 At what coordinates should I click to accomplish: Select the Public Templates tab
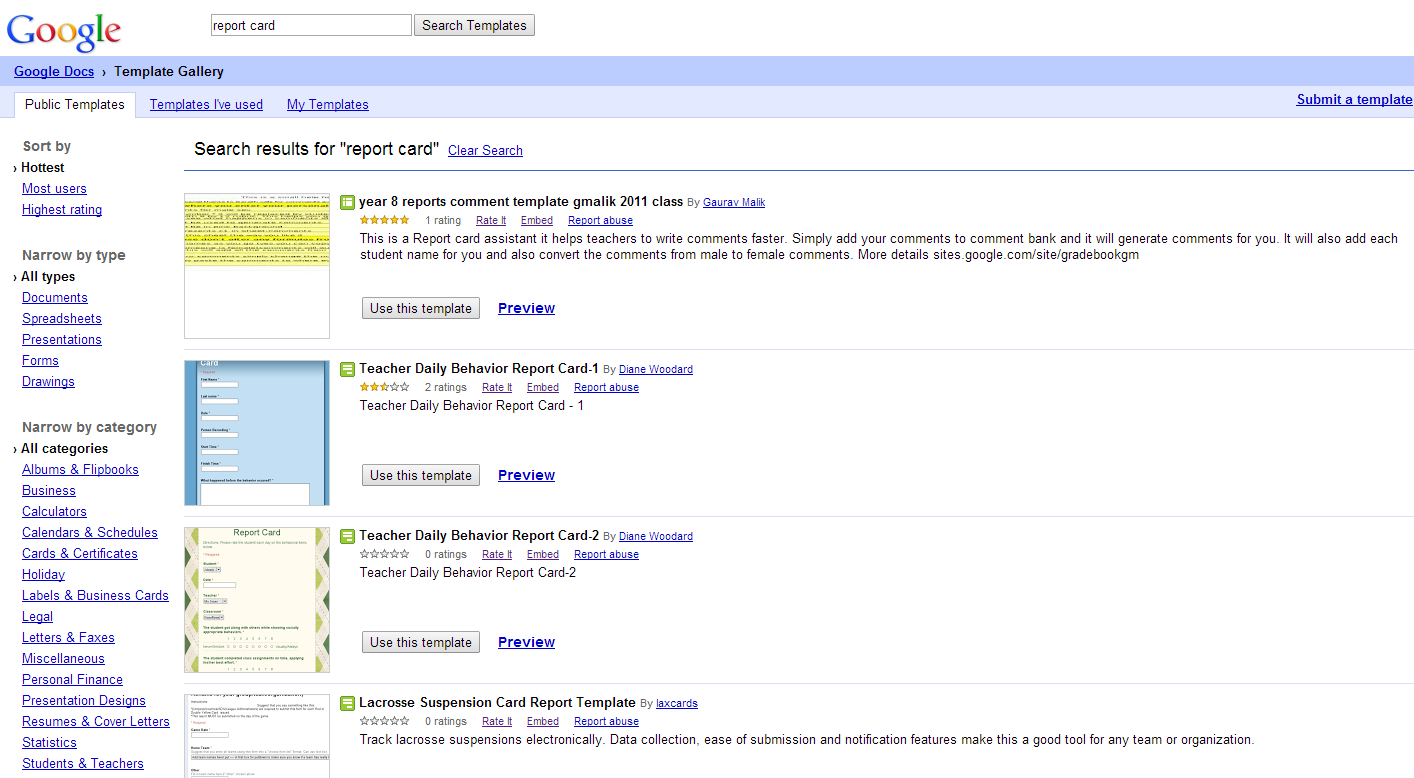(x=75, y=104)
